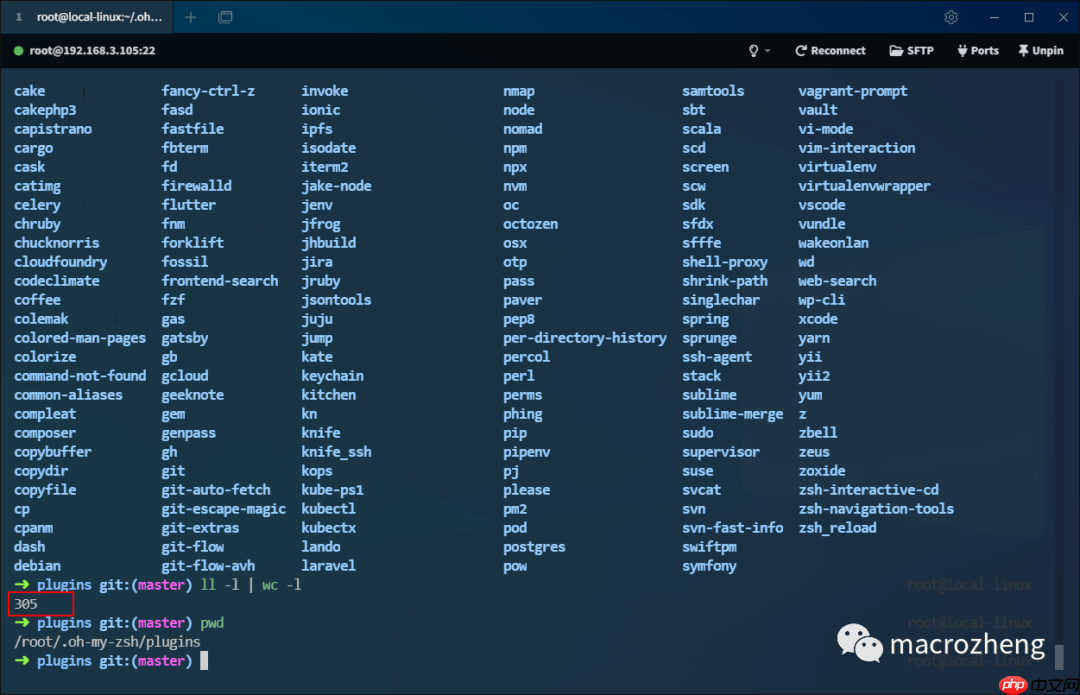Click the 'postgres' plugin name
Screen dimensions: 1080x695
[x=534, y=547]
